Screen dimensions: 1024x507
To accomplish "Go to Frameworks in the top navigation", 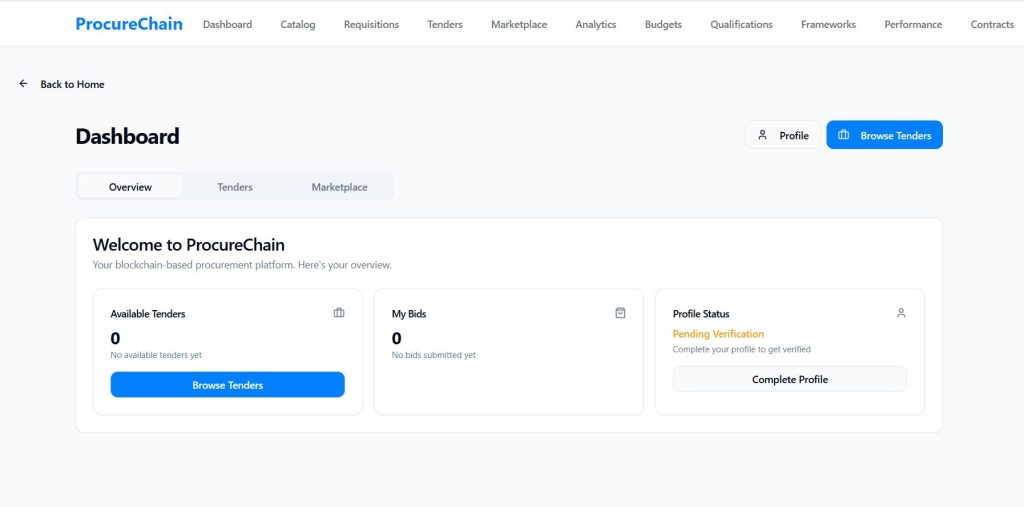I will [828, 24].
